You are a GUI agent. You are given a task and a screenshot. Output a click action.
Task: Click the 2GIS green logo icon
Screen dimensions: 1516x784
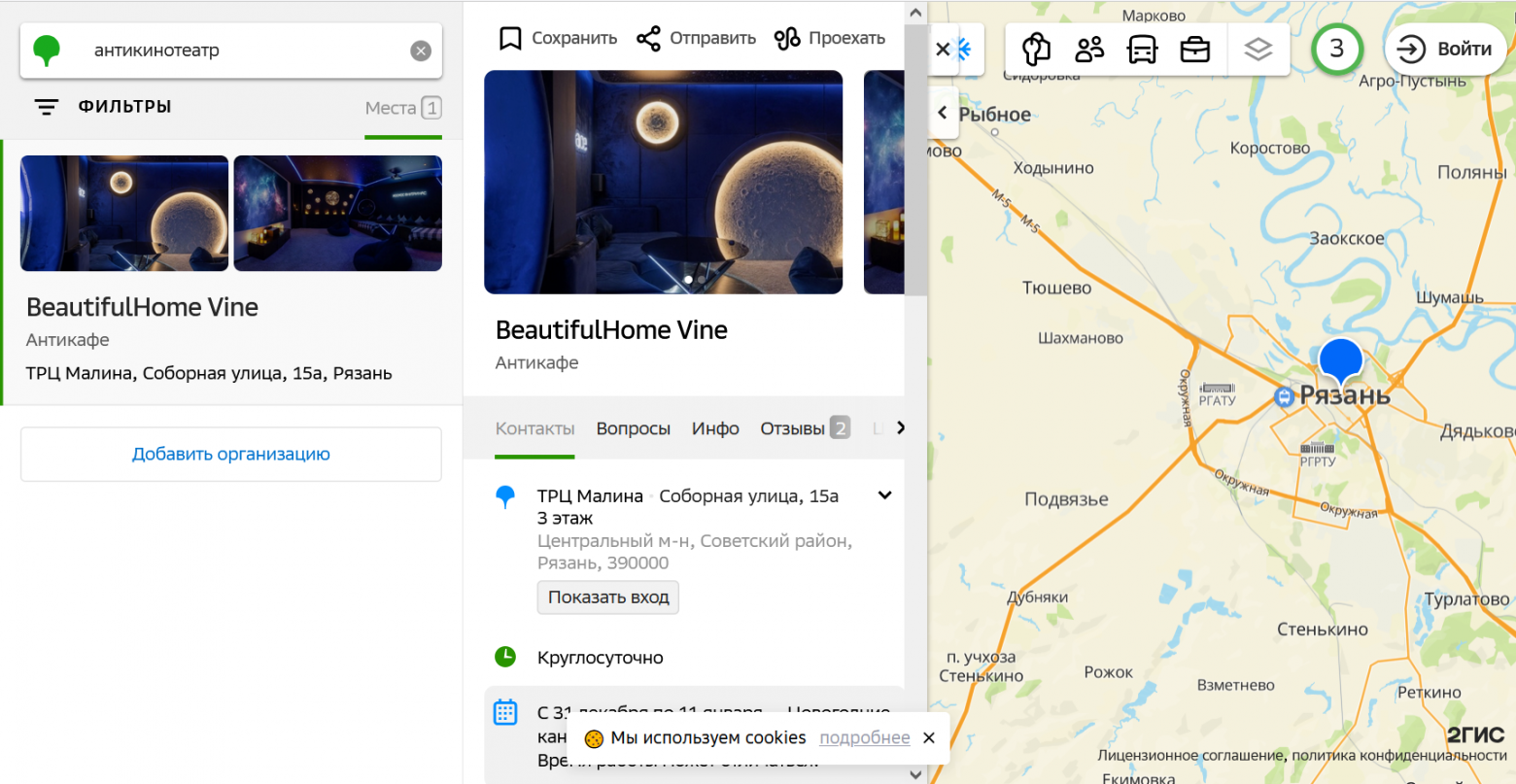[47, 51]
